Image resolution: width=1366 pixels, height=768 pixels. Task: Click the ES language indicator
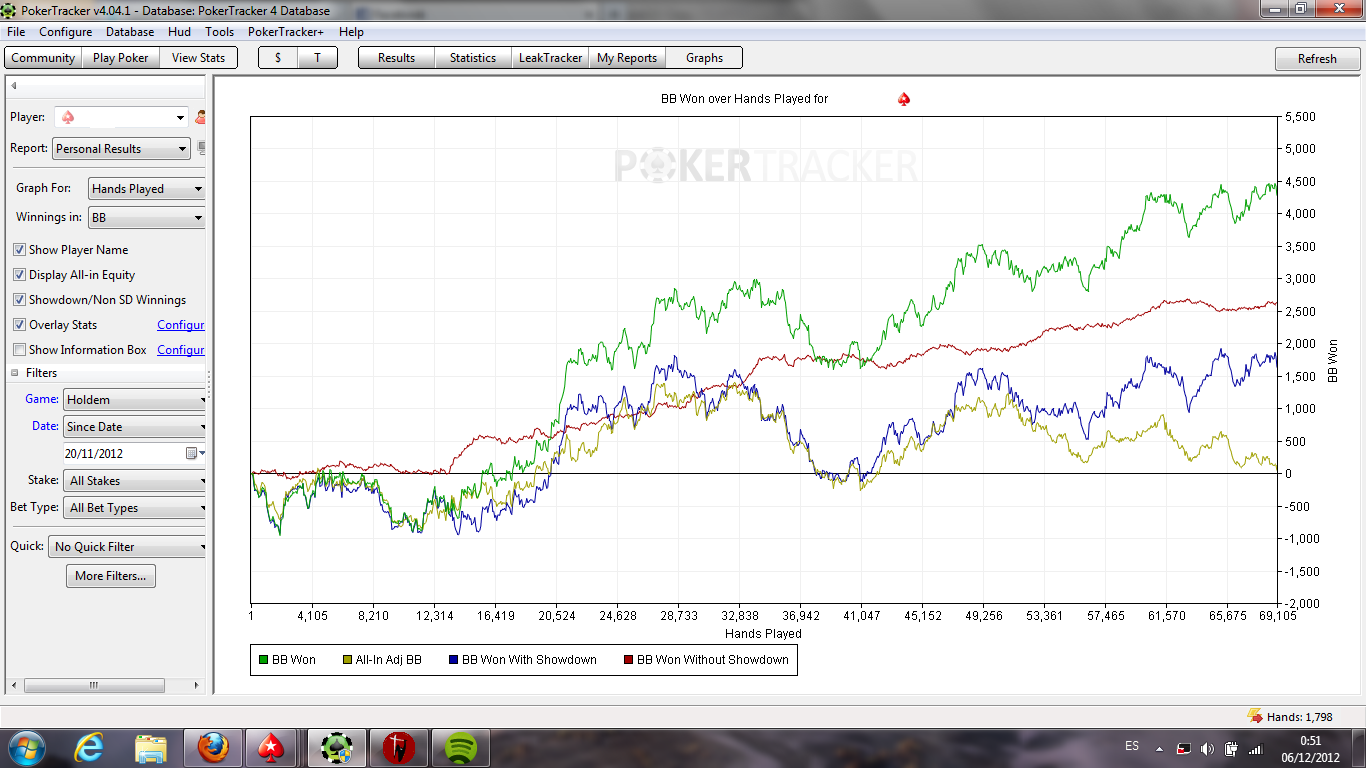coord(1132,746)
